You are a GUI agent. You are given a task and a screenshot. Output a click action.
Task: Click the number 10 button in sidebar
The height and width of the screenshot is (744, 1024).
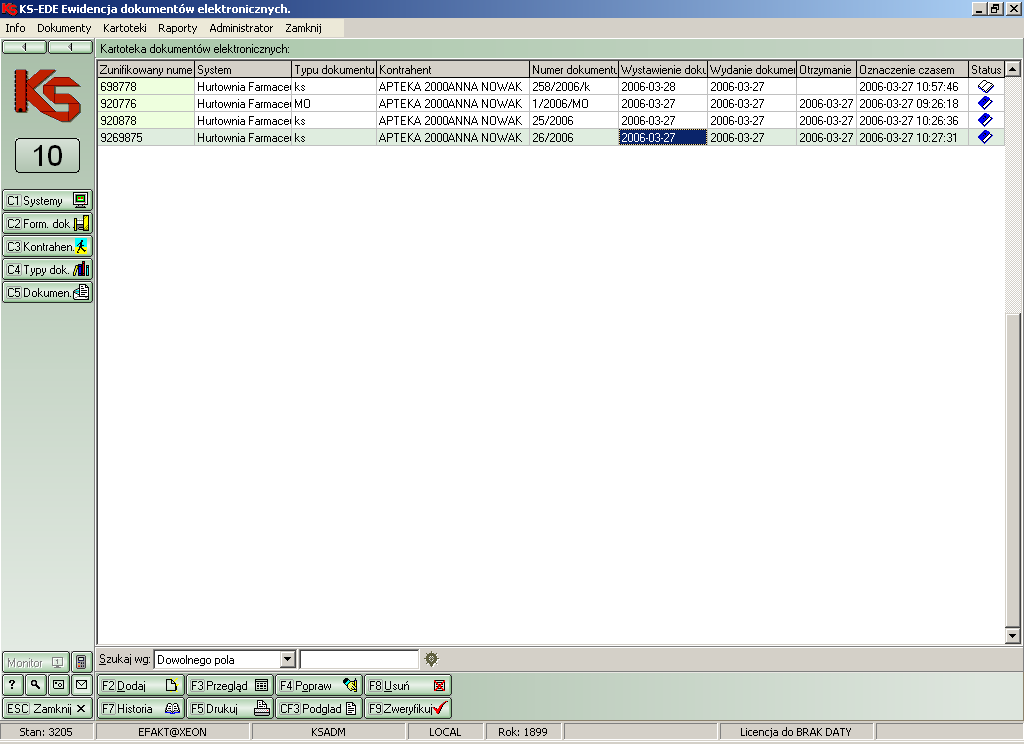click(x=47, y=155)
